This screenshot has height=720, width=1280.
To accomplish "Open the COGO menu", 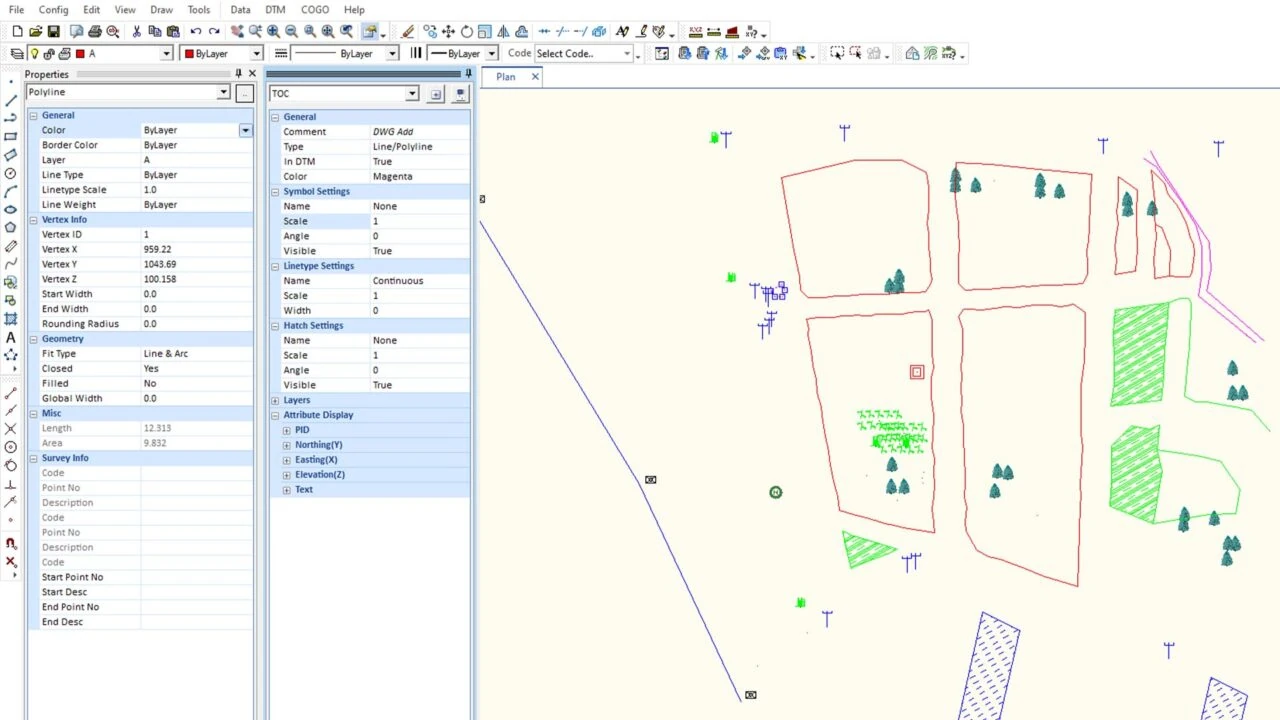I will (x=315, y=10).
